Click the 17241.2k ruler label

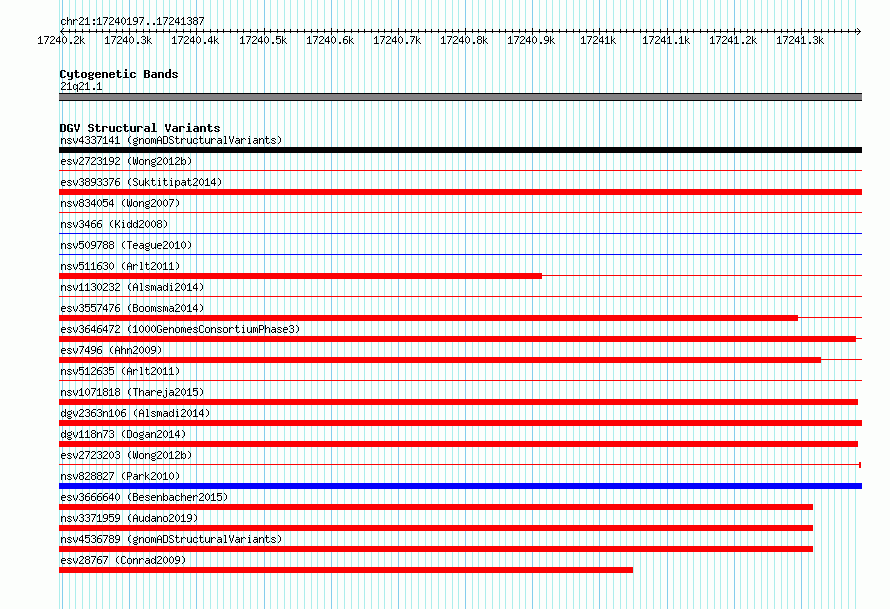click(x=733, y=40)
